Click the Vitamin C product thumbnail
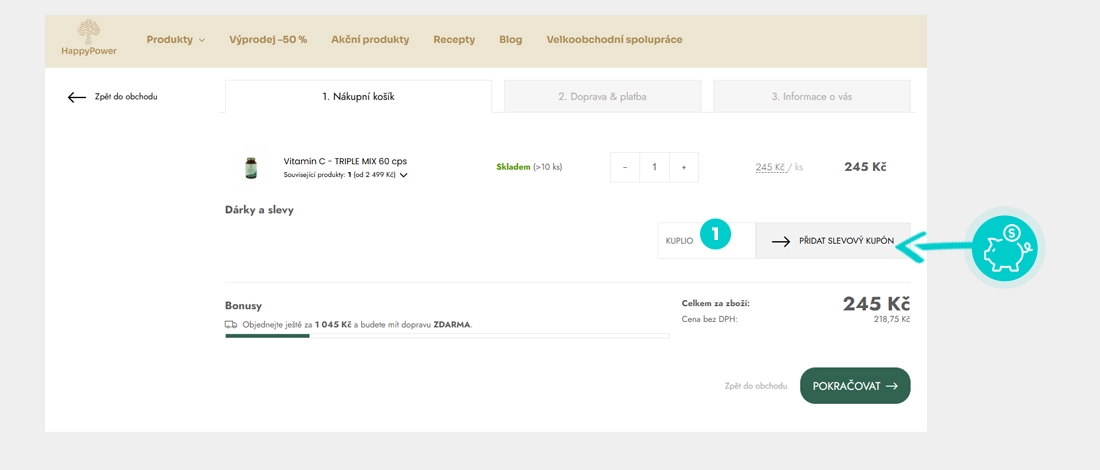1100x470 pixels. 250,168
